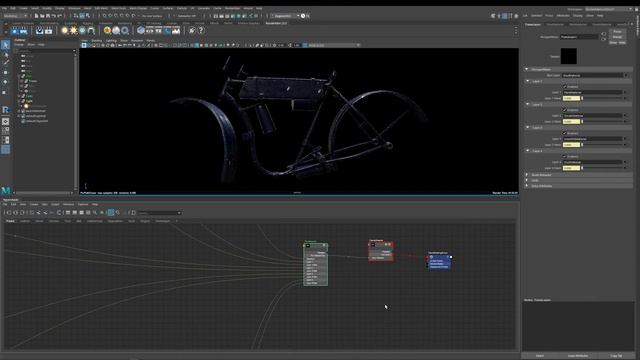Expand the first collapsed section below Layer 4
The height and width of the screenshot is (360, 640).
pos(527,175)
